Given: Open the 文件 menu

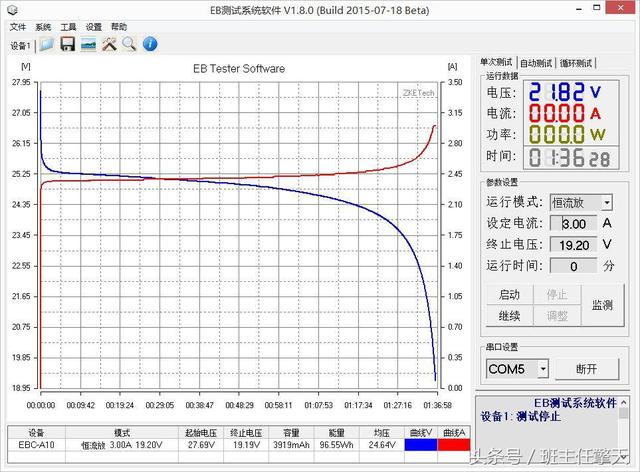Looking at the screenshot, I should coord(18,27).
